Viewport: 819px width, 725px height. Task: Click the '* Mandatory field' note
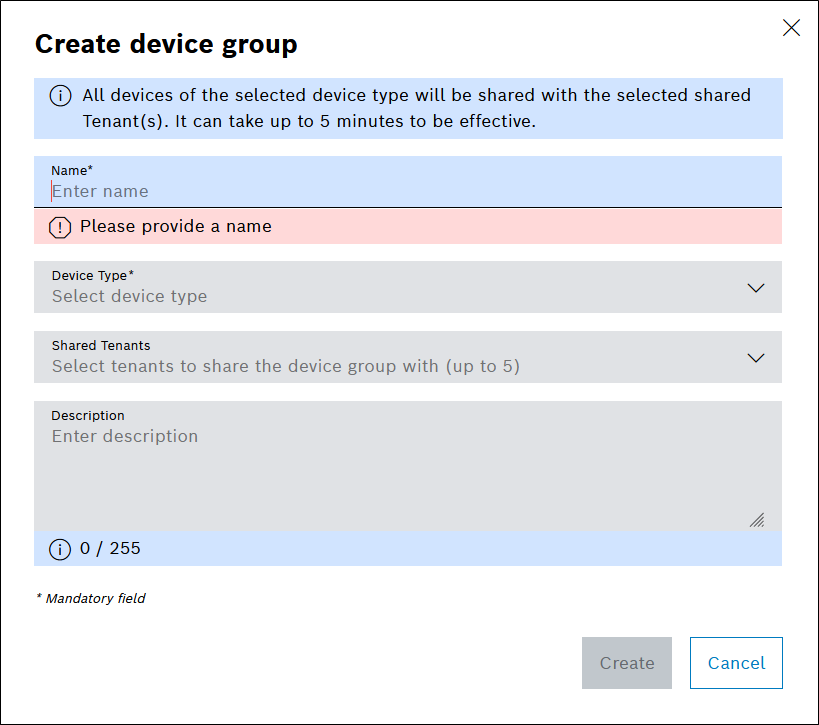coord(91,598)
